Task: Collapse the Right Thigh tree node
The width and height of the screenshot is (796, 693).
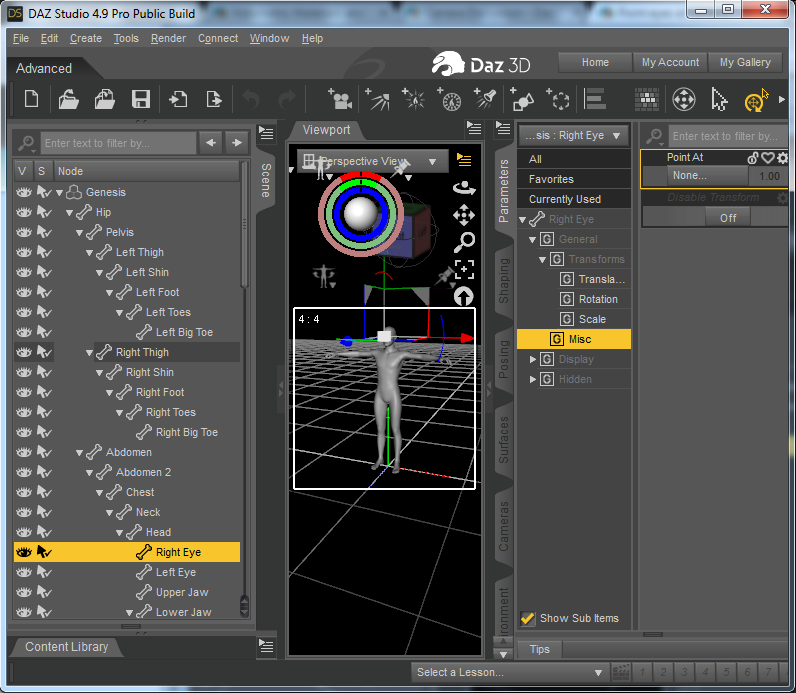Action: (89, 352)
